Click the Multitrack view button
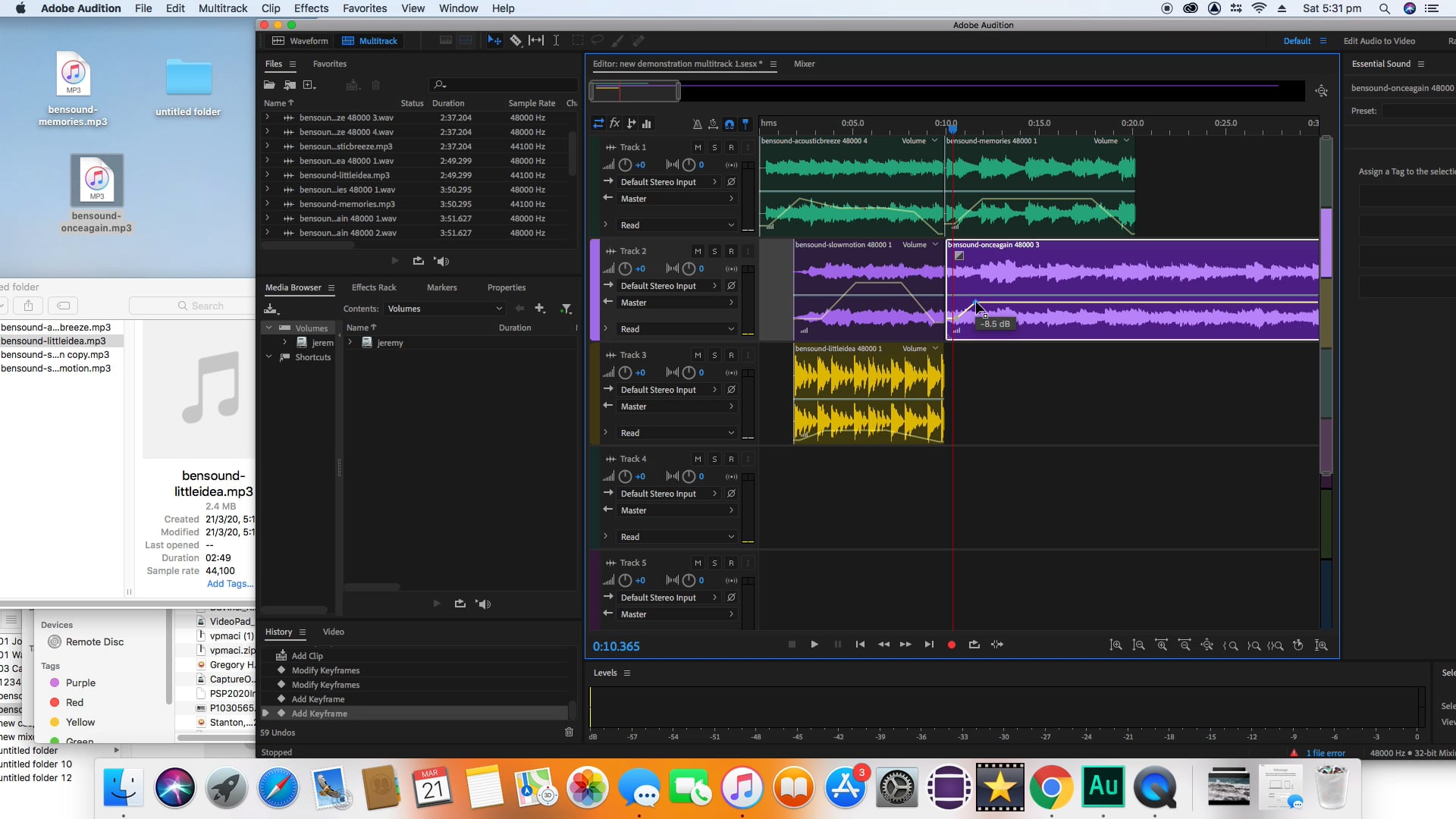1456x819 pixels. coord(369,40)
